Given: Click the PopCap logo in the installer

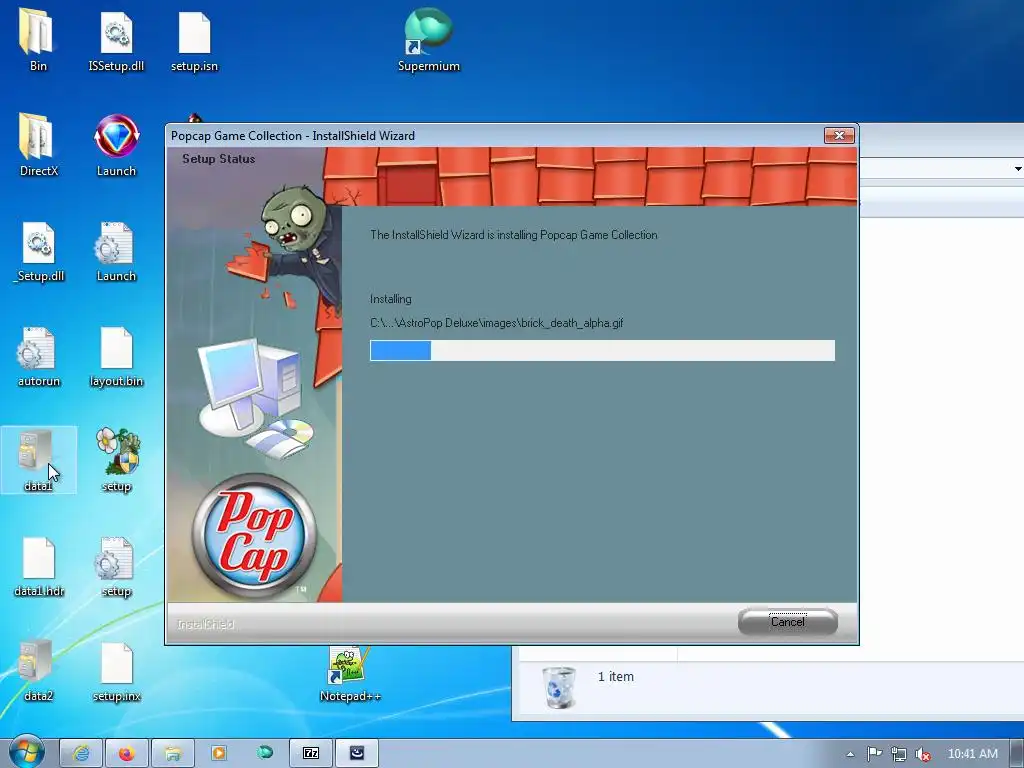Looking at the screenshot, I should [x=253, y=536].
